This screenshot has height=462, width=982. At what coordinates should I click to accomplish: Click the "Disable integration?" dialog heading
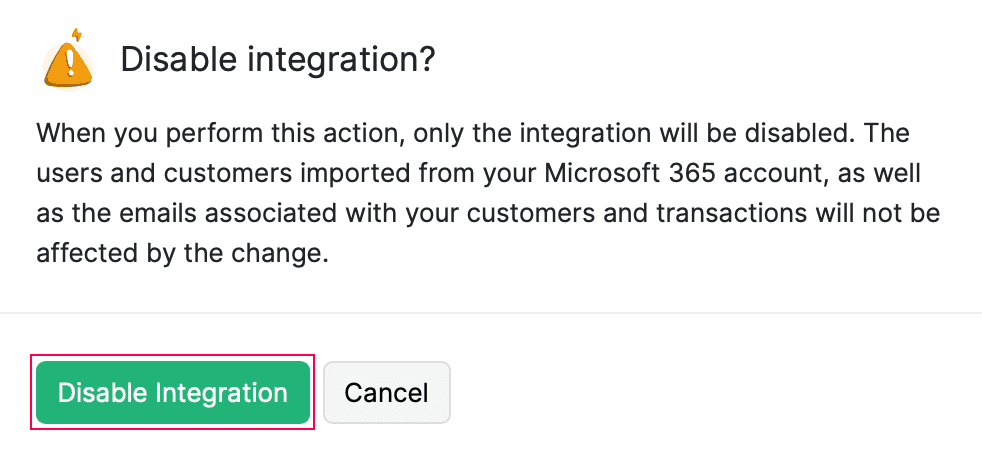tap(277, 62)
